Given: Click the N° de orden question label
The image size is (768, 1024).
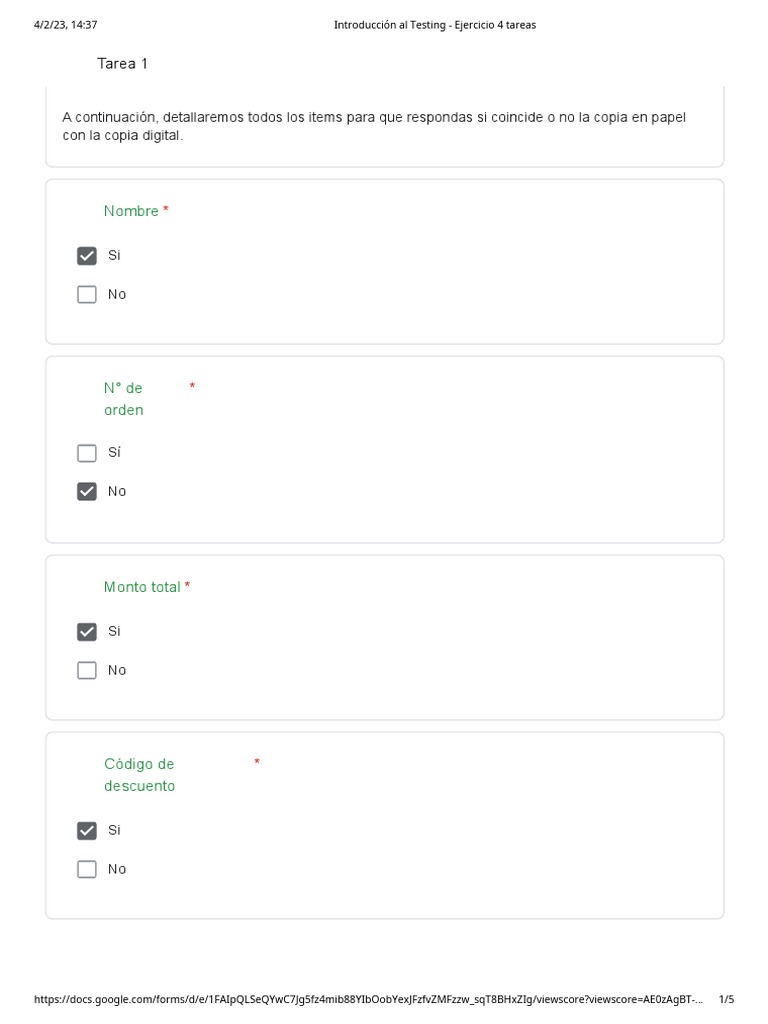Looking at the screenshot, I should click(123, 399).
